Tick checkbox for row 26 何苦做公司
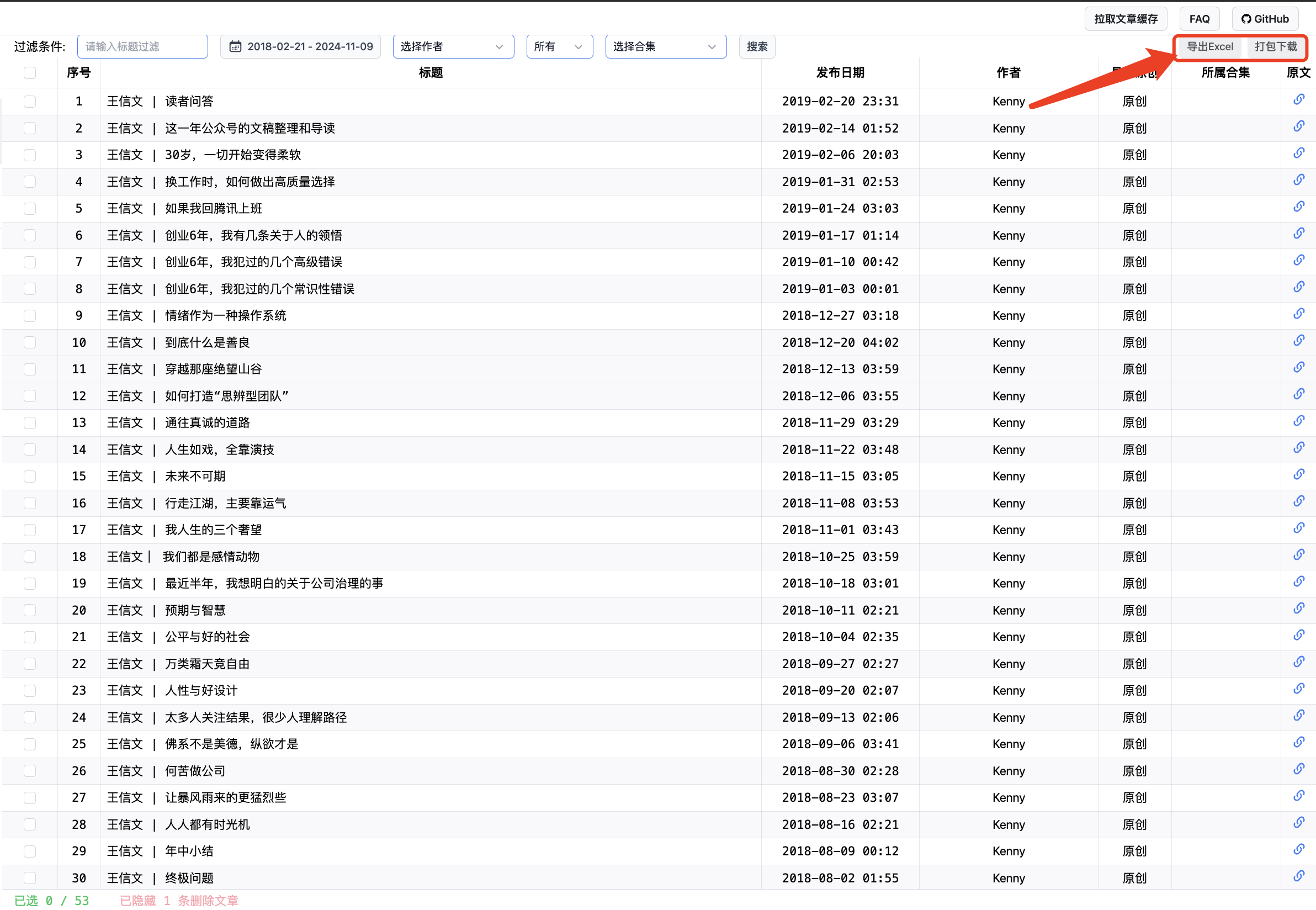The image size is (1316, 910). 30,771
